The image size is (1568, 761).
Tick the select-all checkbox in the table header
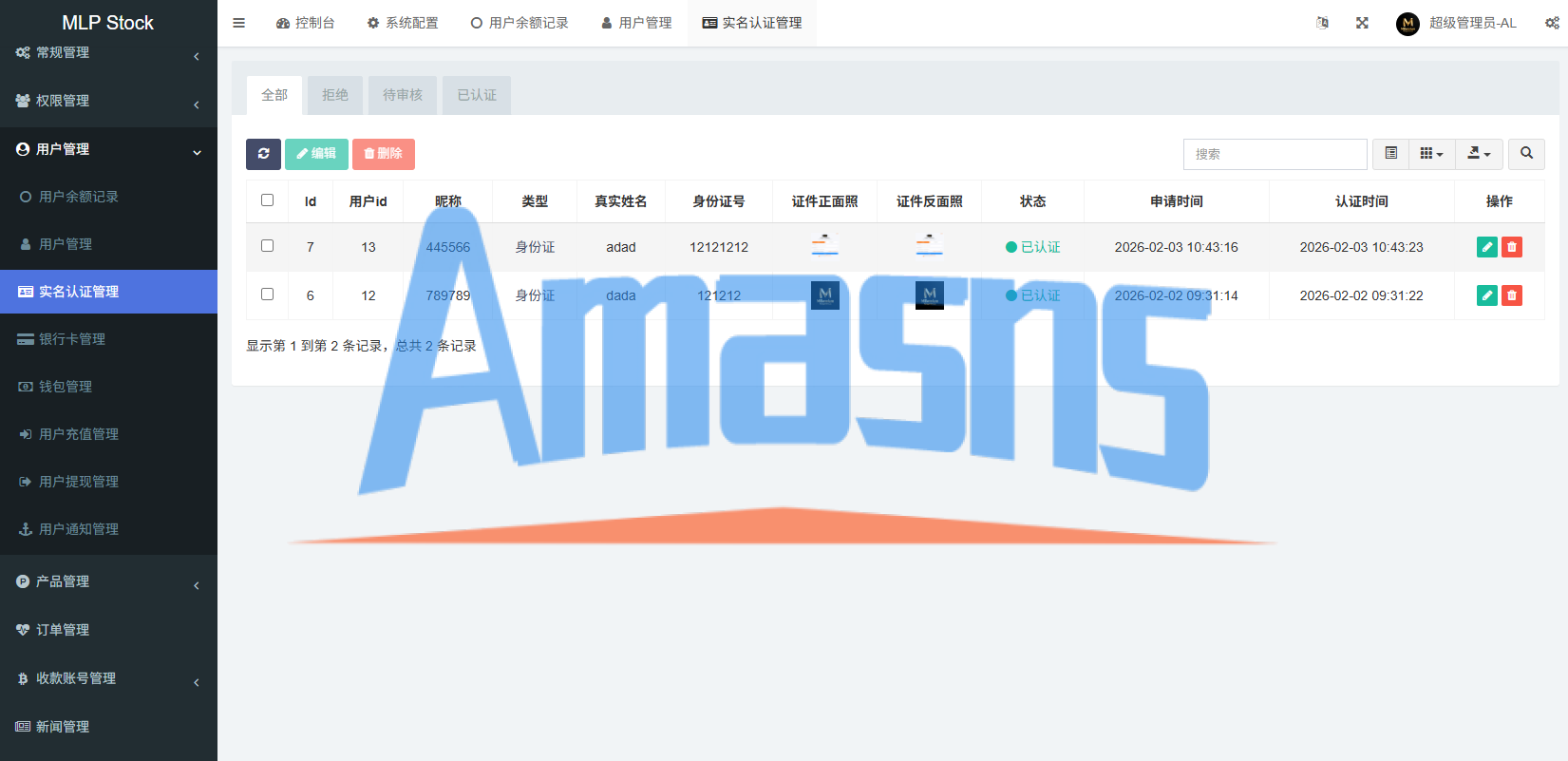(267, 200)
